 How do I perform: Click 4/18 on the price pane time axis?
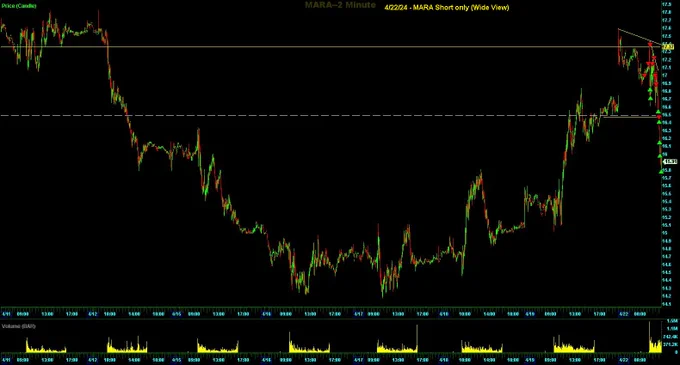(x=444, y=314)
